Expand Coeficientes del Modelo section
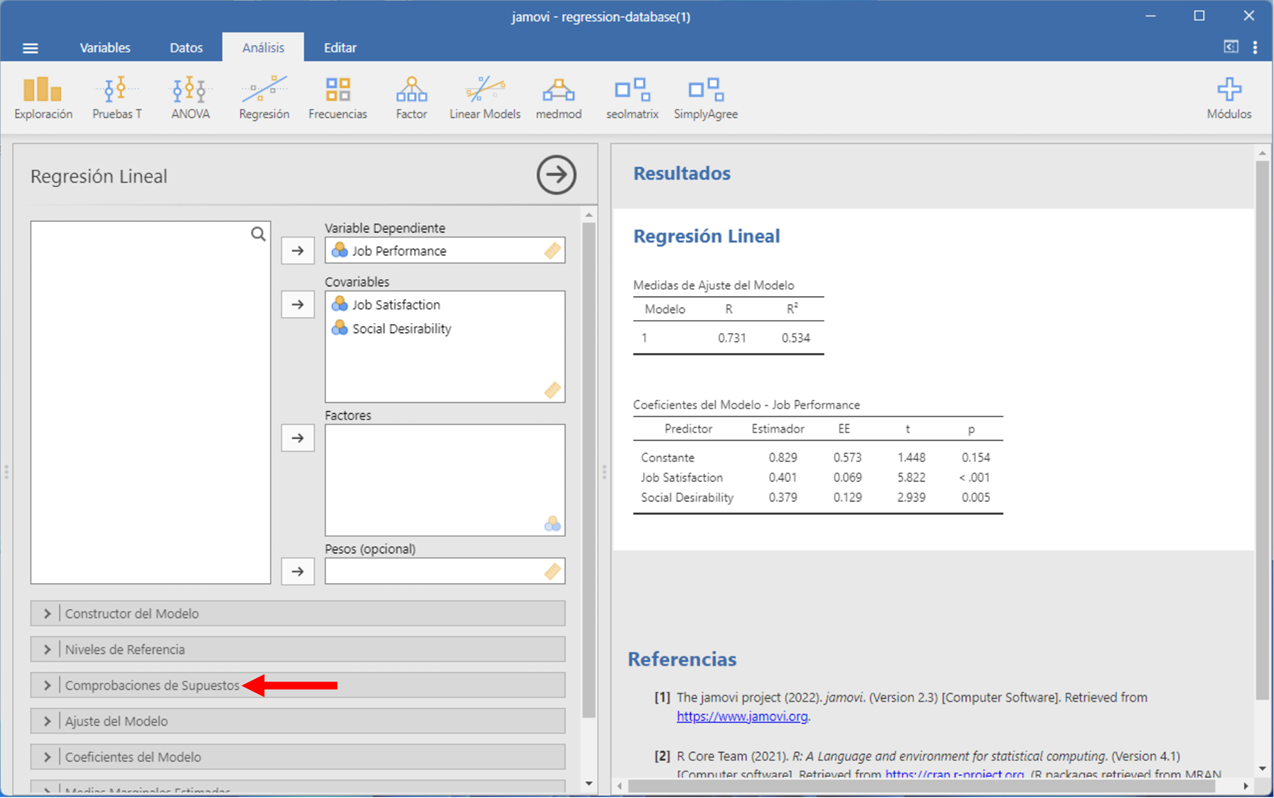The height and width of the screenshot is (798, 1274). point(133,758)
